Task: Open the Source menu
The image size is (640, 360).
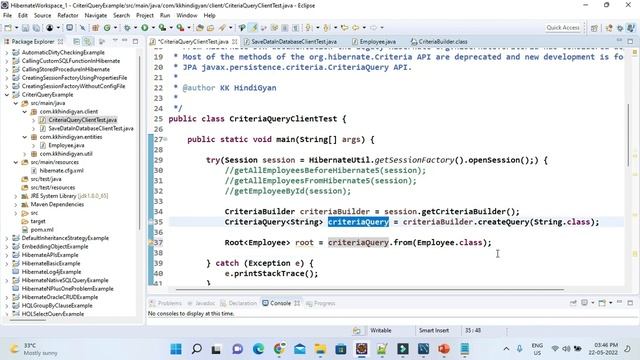Action: (x=42, y=16)
